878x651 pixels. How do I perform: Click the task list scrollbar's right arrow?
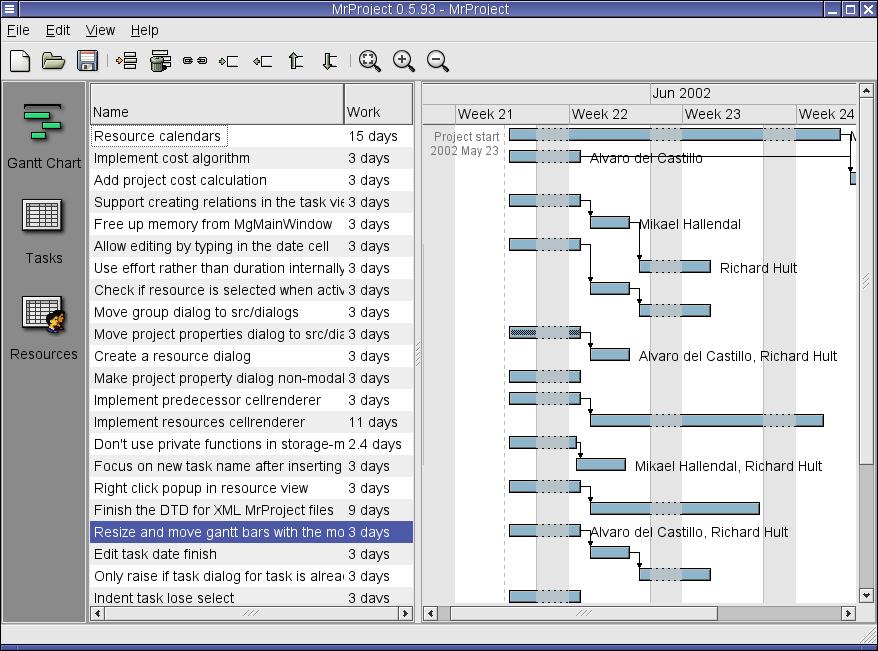pos(405,613)
